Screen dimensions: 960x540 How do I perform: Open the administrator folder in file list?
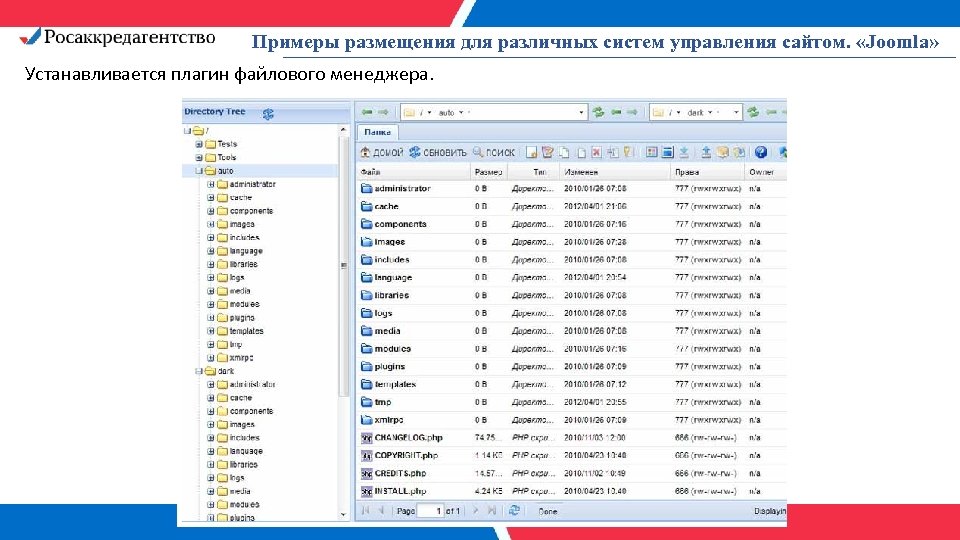pos(402,189)
